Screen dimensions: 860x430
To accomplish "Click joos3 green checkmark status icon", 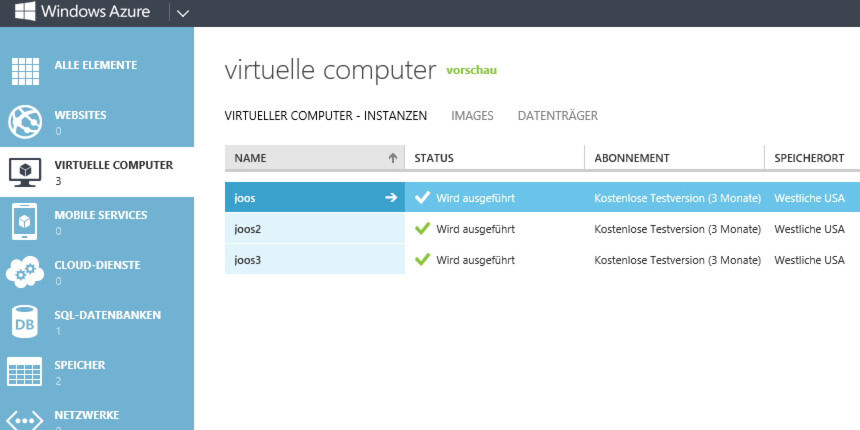I will (x=422, y=259).
